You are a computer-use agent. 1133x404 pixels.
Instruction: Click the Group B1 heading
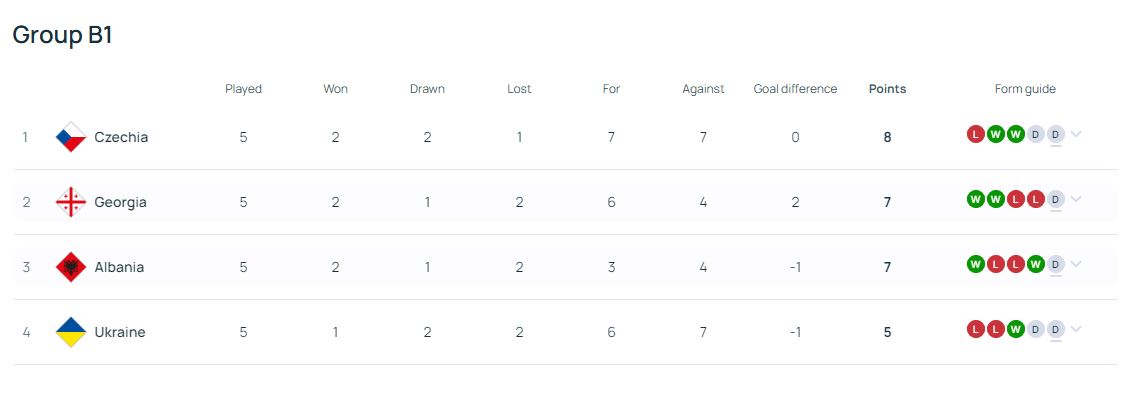pos(63,35)
